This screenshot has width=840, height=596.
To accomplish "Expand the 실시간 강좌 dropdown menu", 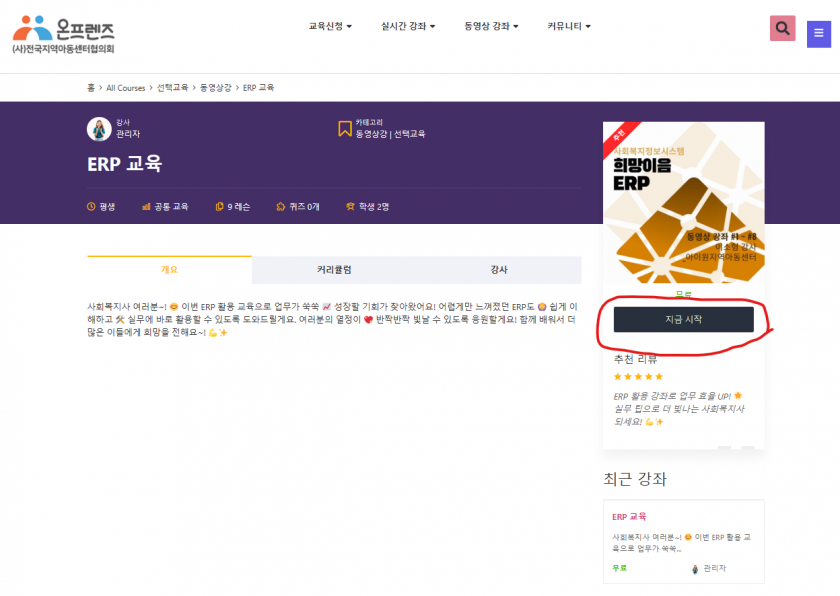I will click(408, 26).
